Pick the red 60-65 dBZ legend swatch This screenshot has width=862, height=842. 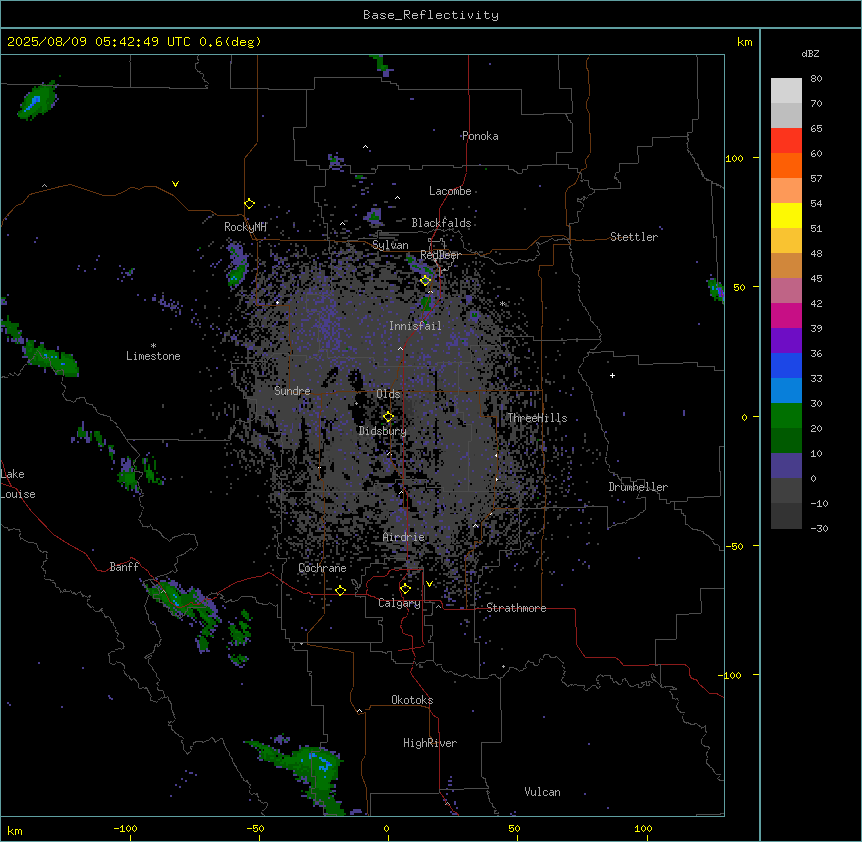coord(786,141)
